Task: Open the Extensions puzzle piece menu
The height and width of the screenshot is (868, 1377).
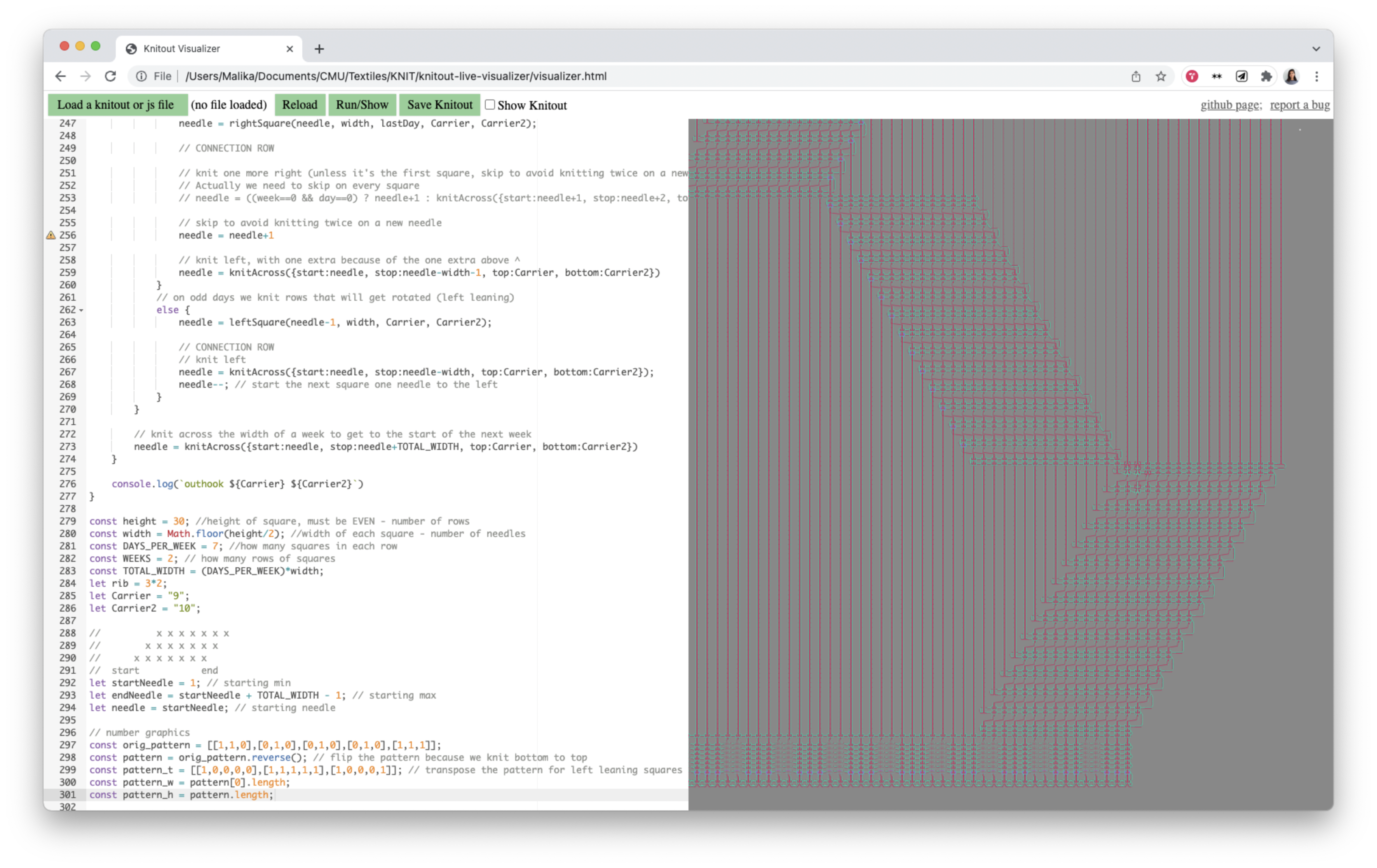Action: click(1266, 76)
